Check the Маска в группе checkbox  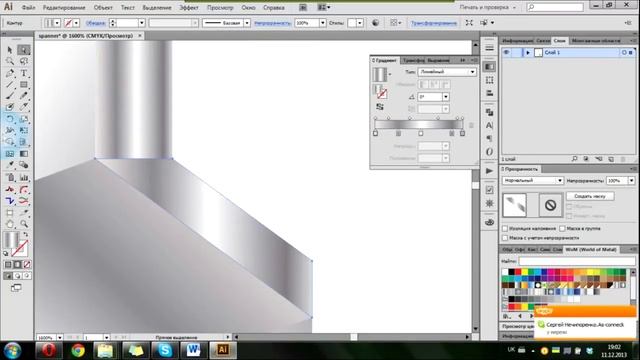562,229
